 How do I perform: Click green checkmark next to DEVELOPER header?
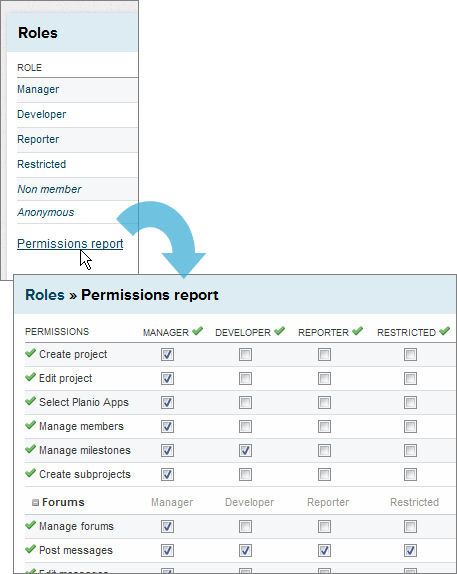pos(279,331)
